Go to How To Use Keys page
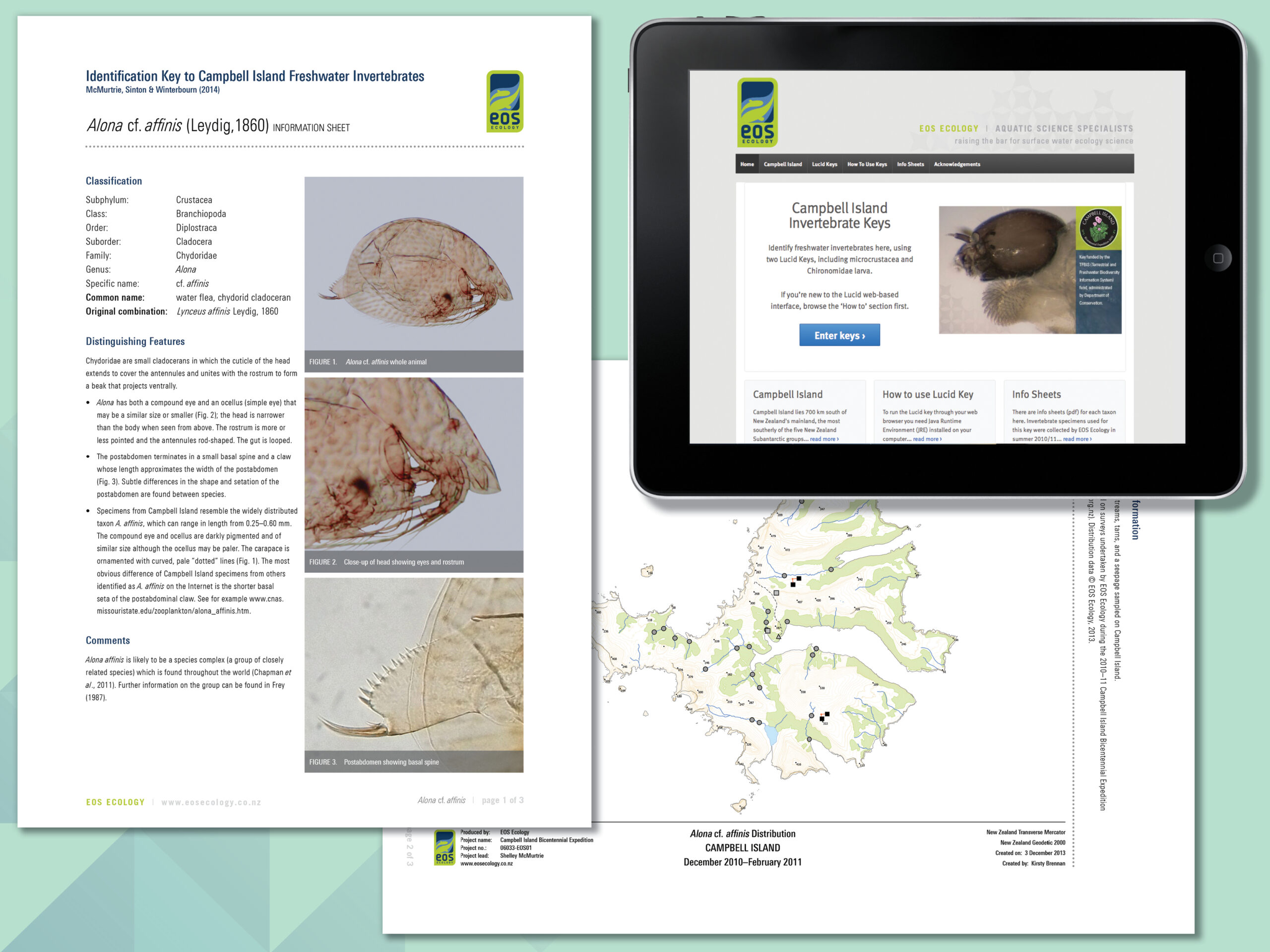Screen dimensions: 1270x952 867,164
